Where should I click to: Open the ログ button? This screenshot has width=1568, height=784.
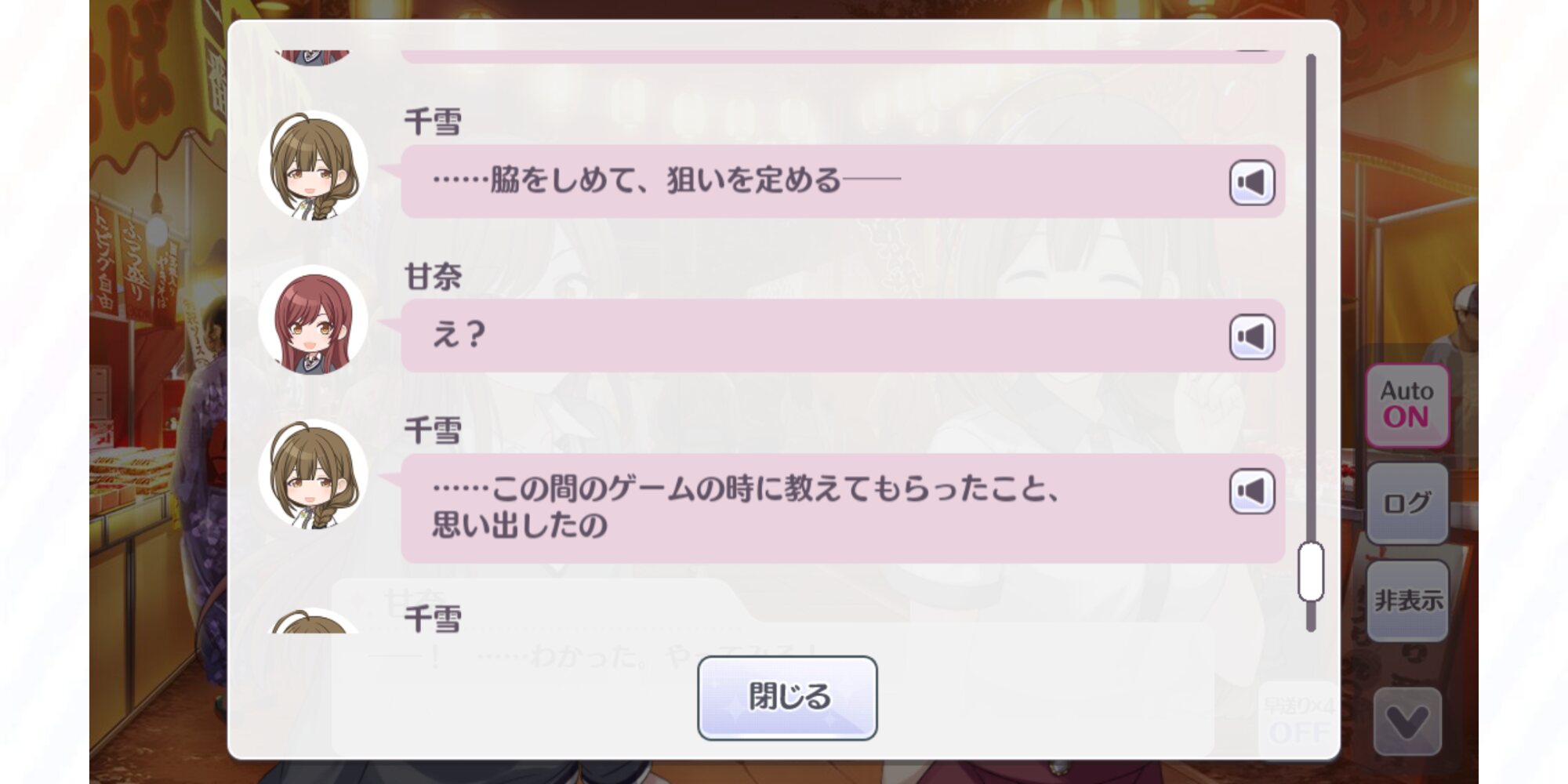pos(1407,503)
